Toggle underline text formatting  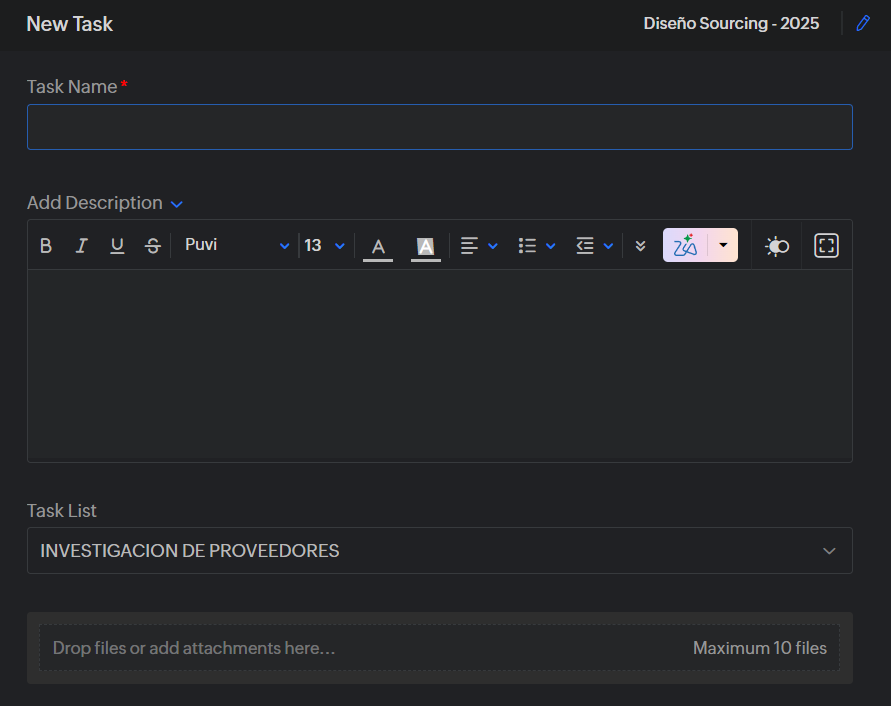pyautogui.click(x=117, y=246)
